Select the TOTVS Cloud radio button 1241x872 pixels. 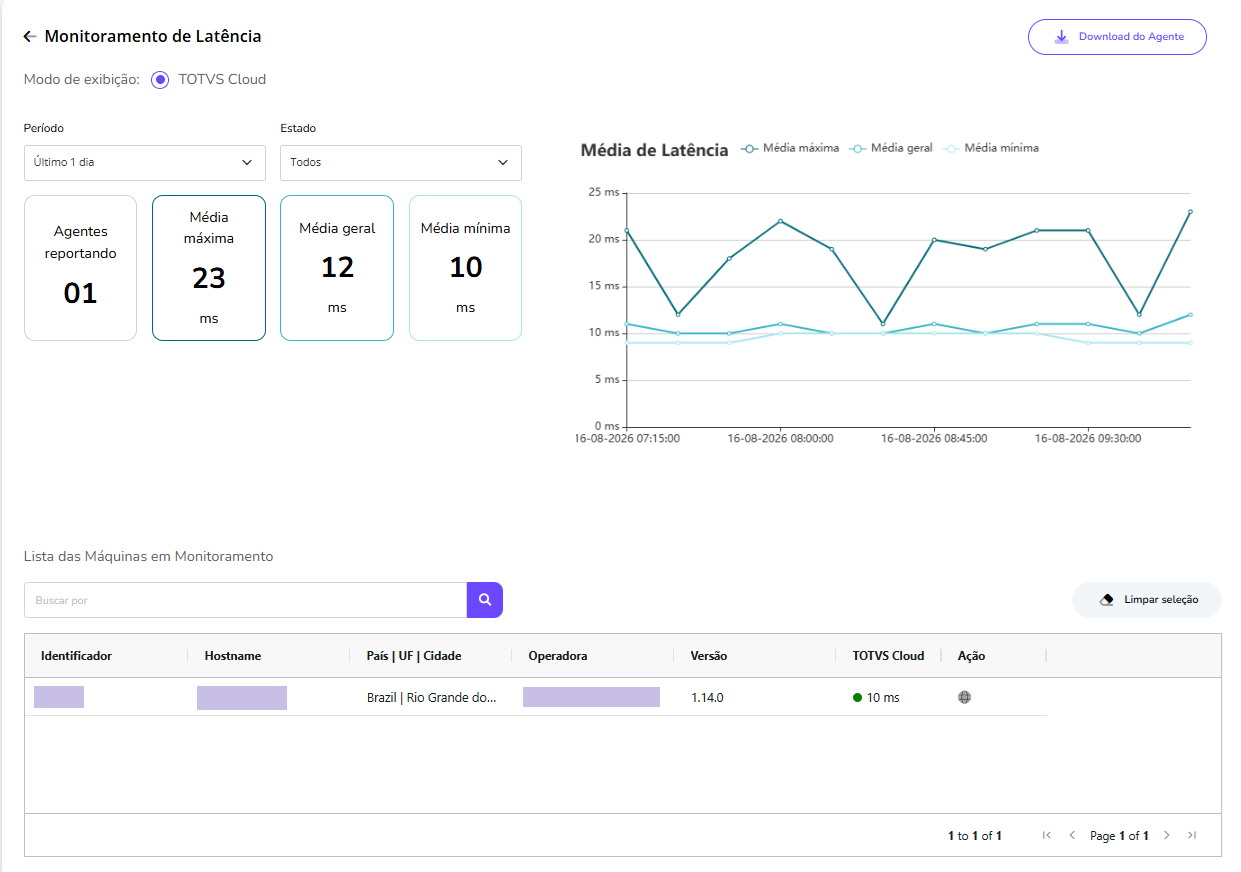[x=160, y=80]
